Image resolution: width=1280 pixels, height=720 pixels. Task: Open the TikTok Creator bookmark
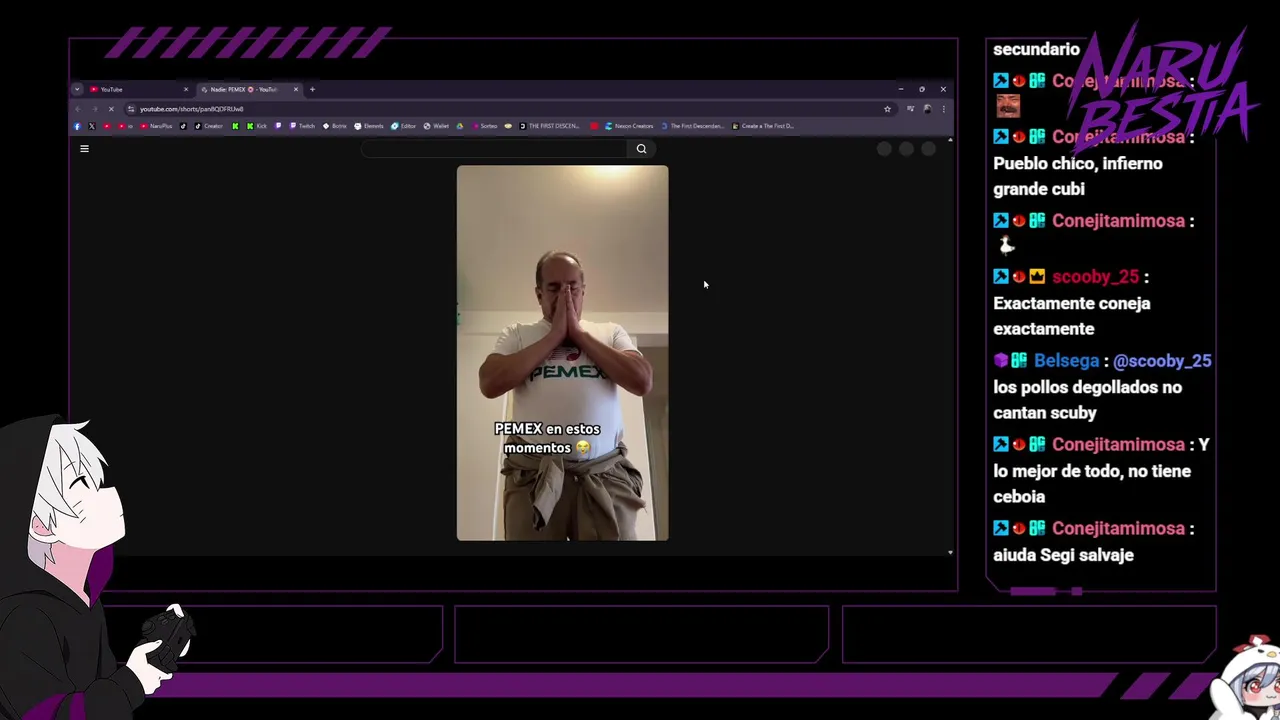pyautogui.click(x=208, y=126)
